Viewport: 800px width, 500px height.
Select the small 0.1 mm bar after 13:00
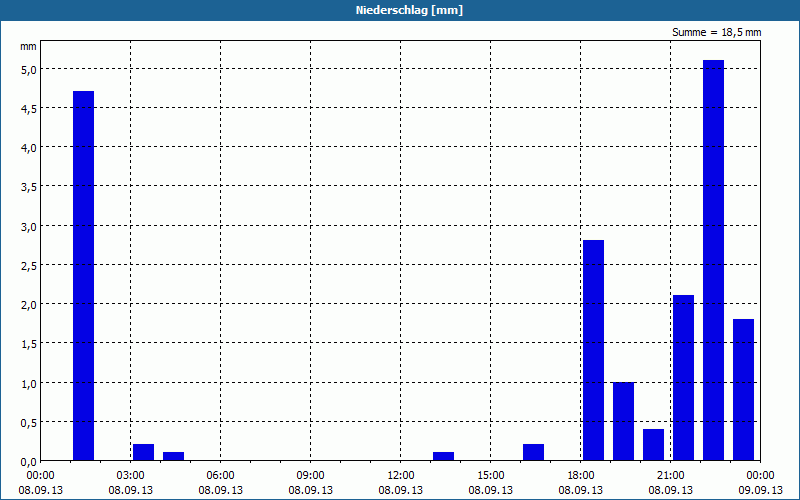coord(443,456)
